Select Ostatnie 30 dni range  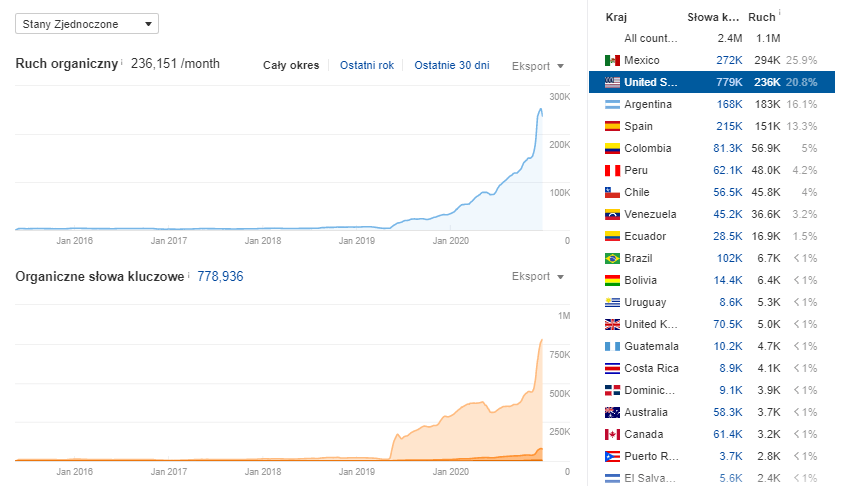(x=452, y=66)
